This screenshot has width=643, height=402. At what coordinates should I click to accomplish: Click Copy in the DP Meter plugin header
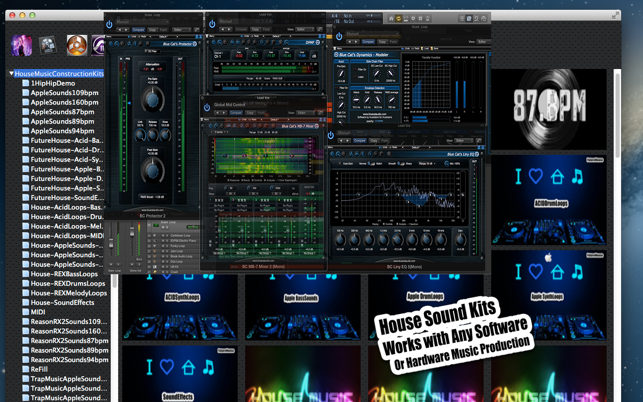pyautogui.click(x=255, y=30)
